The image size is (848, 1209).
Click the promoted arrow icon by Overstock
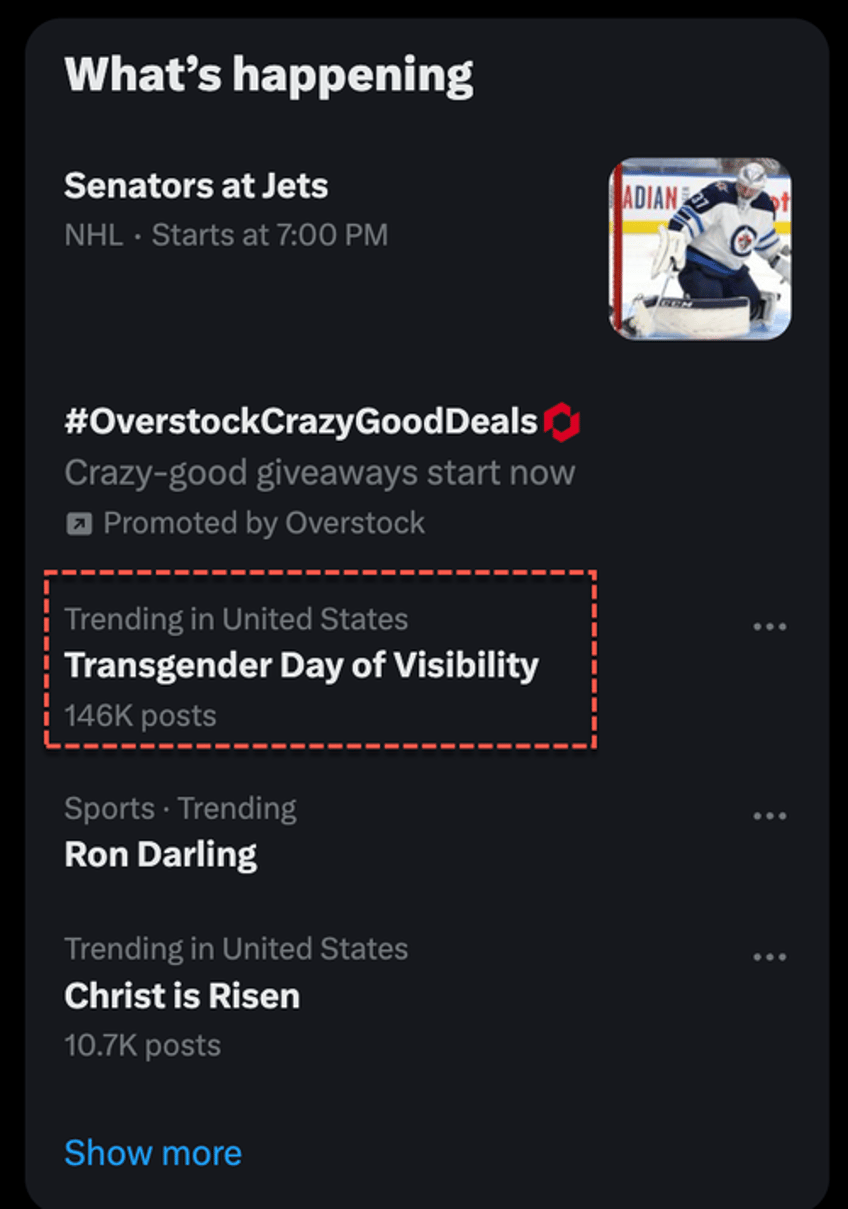coord(79,523)
